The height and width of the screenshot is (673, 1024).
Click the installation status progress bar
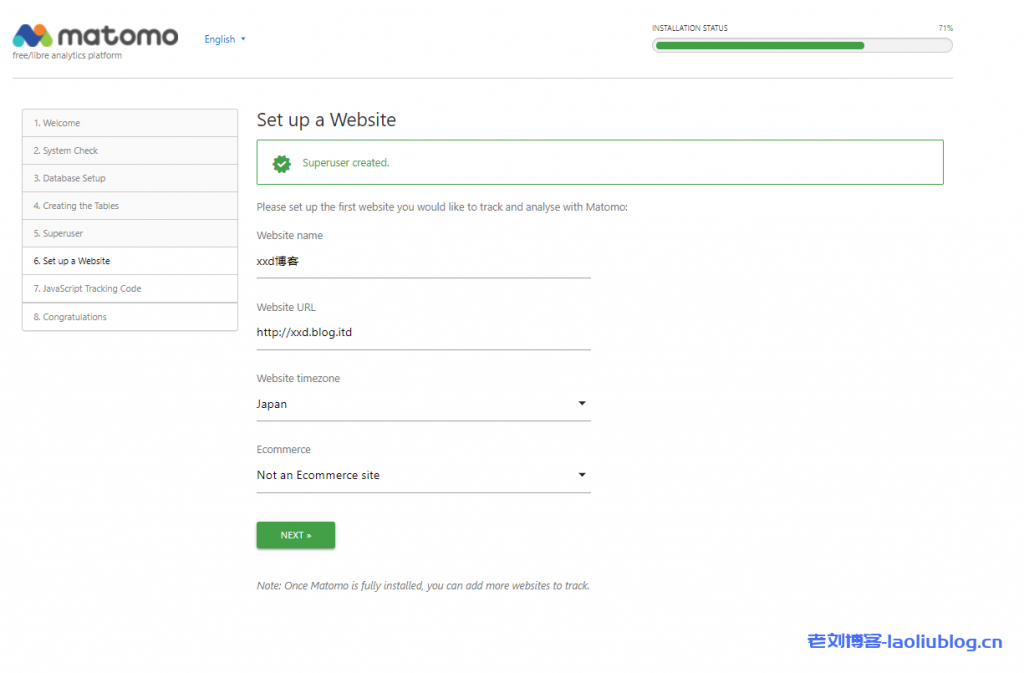[802, 45]
